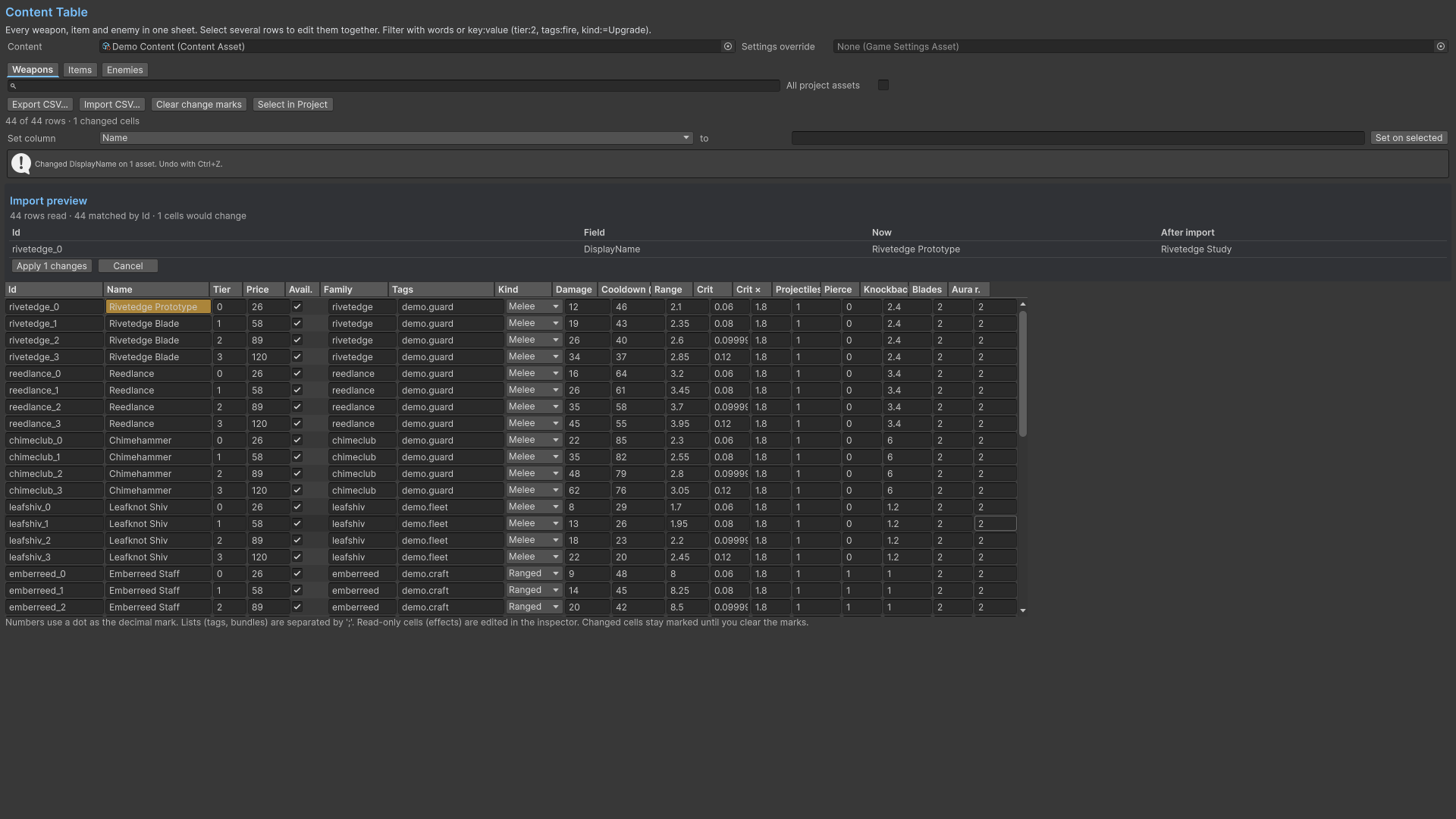The height and width of the screenshot is (819, 1456).
Task: Click the Demo Content asset icon
Action: click(x=106, y=46)
